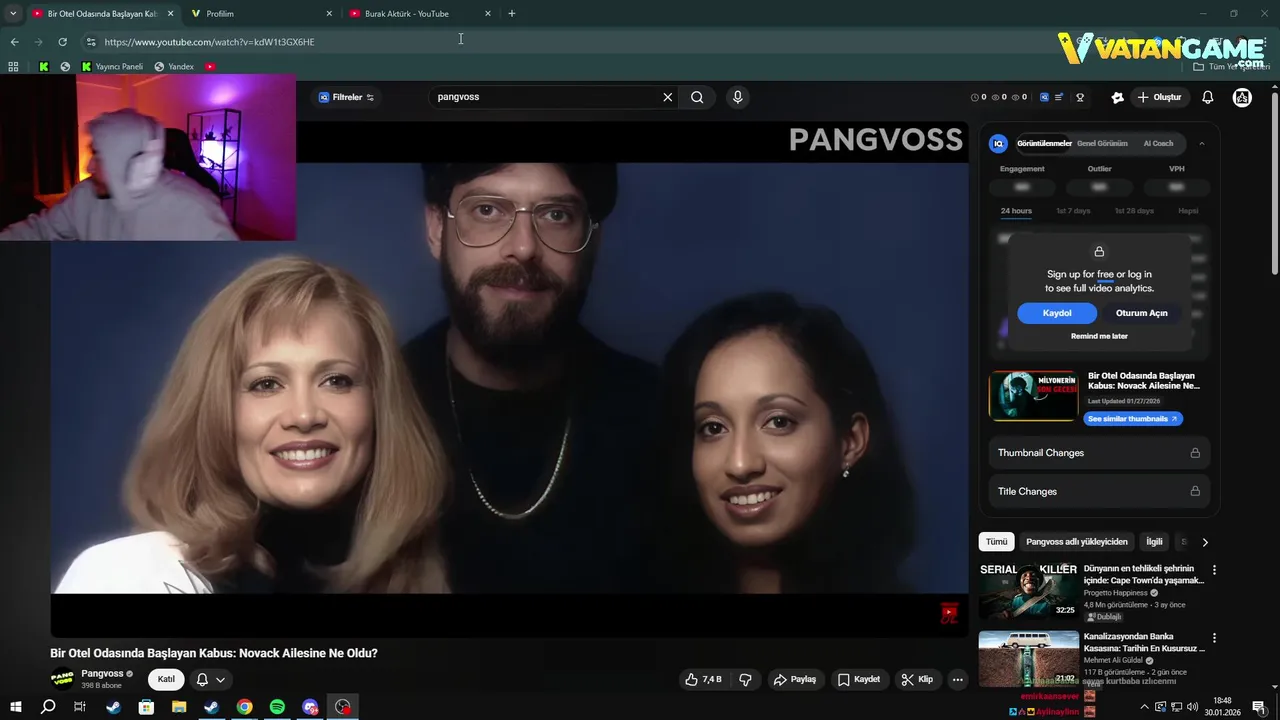Open more actions under the video
This screenshot has height=720, width=1280.
coord(957,679)
